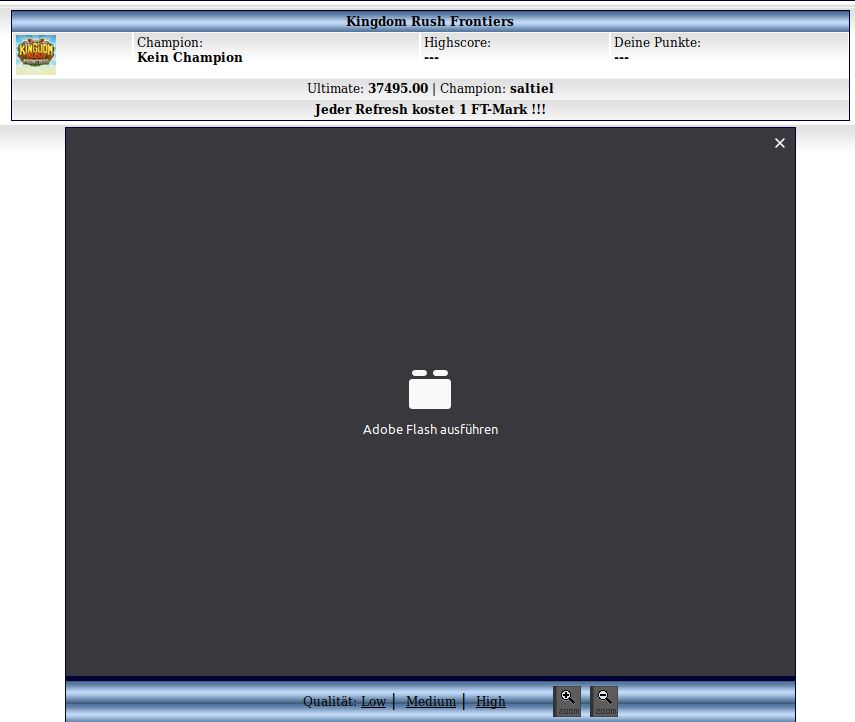The height and width of the screenshot is (722, 855).
Task: Click the 'Jeder Refresh kostet 1 FT-Mark' notice
Action: (430, 109)
